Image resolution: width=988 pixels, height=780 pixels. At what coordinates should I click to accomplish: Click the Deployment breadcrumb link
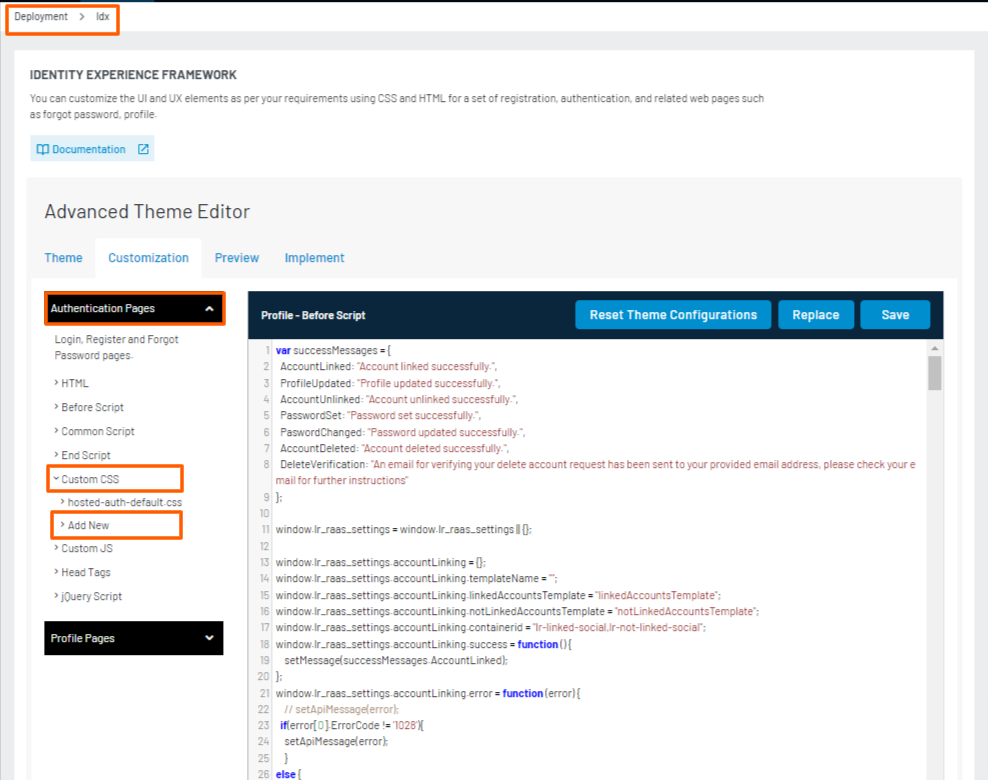tap(39, 16)
